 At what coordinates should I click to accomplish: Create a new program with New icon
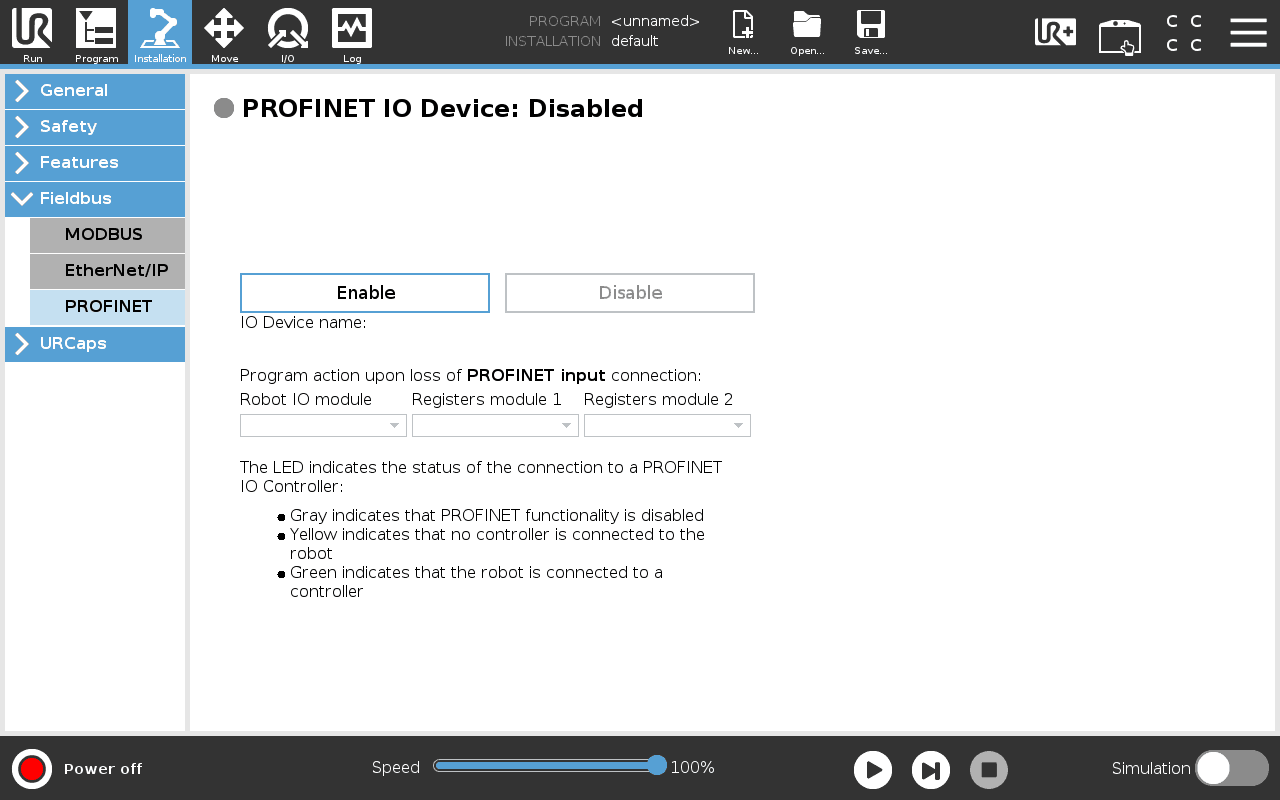[743, 33]
